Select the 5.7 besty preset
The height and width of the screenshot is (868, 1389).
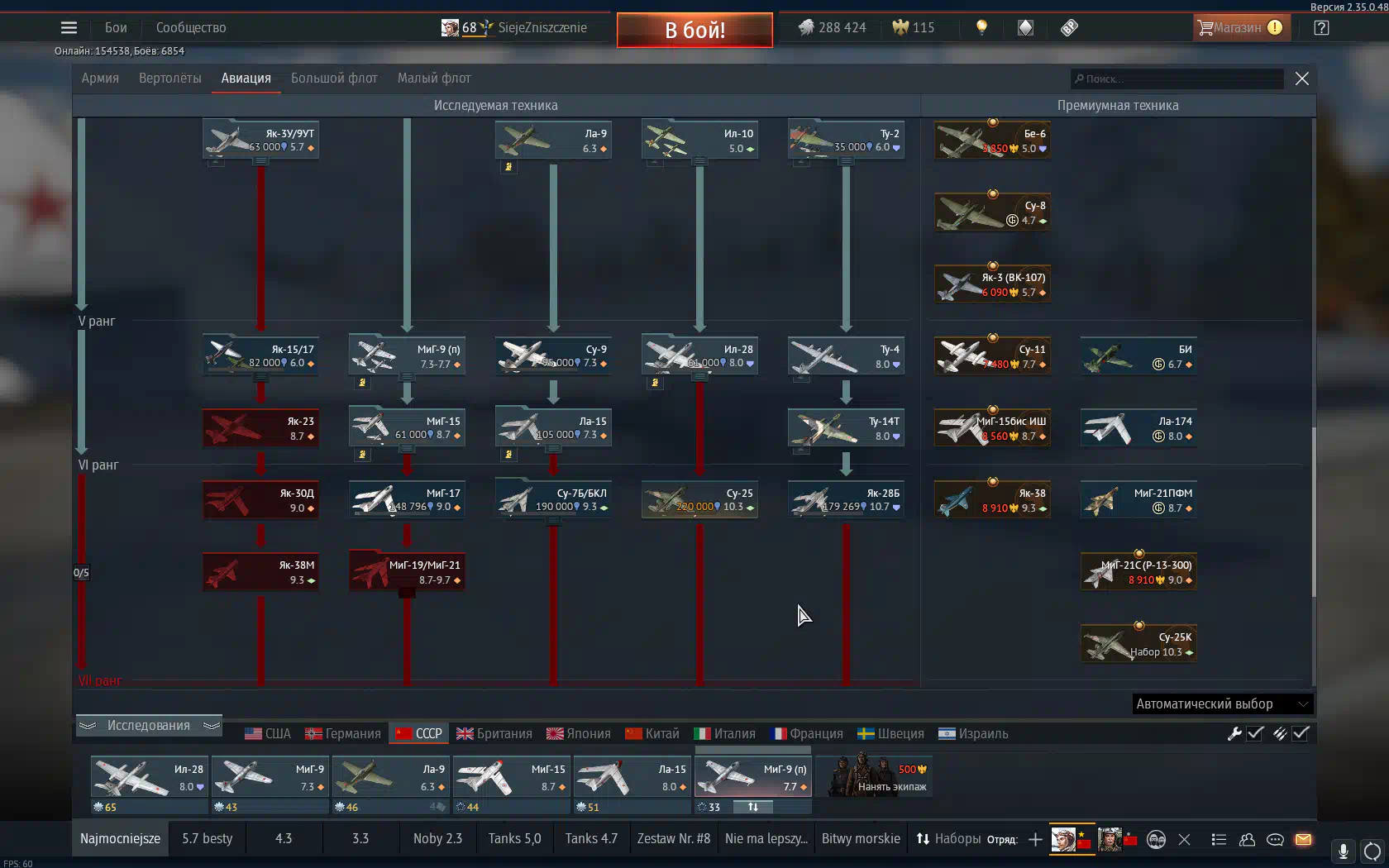(208, 839)
